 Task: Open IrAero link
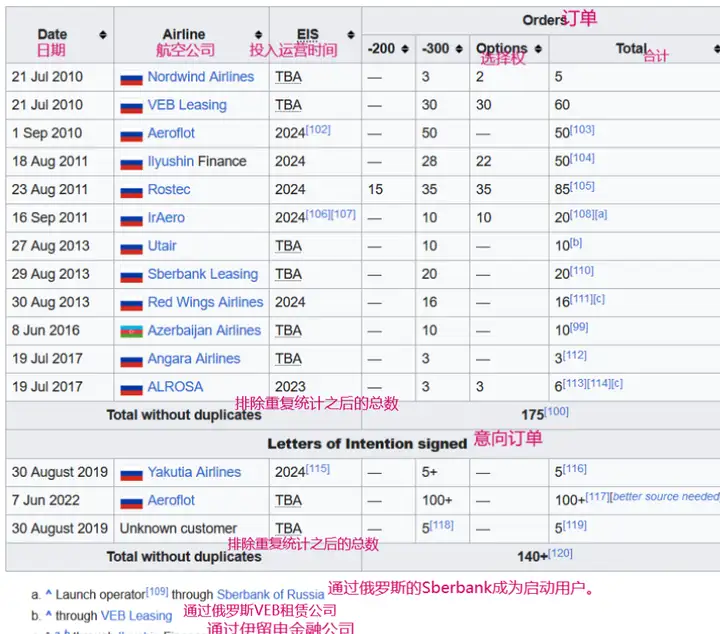[166, 218]
